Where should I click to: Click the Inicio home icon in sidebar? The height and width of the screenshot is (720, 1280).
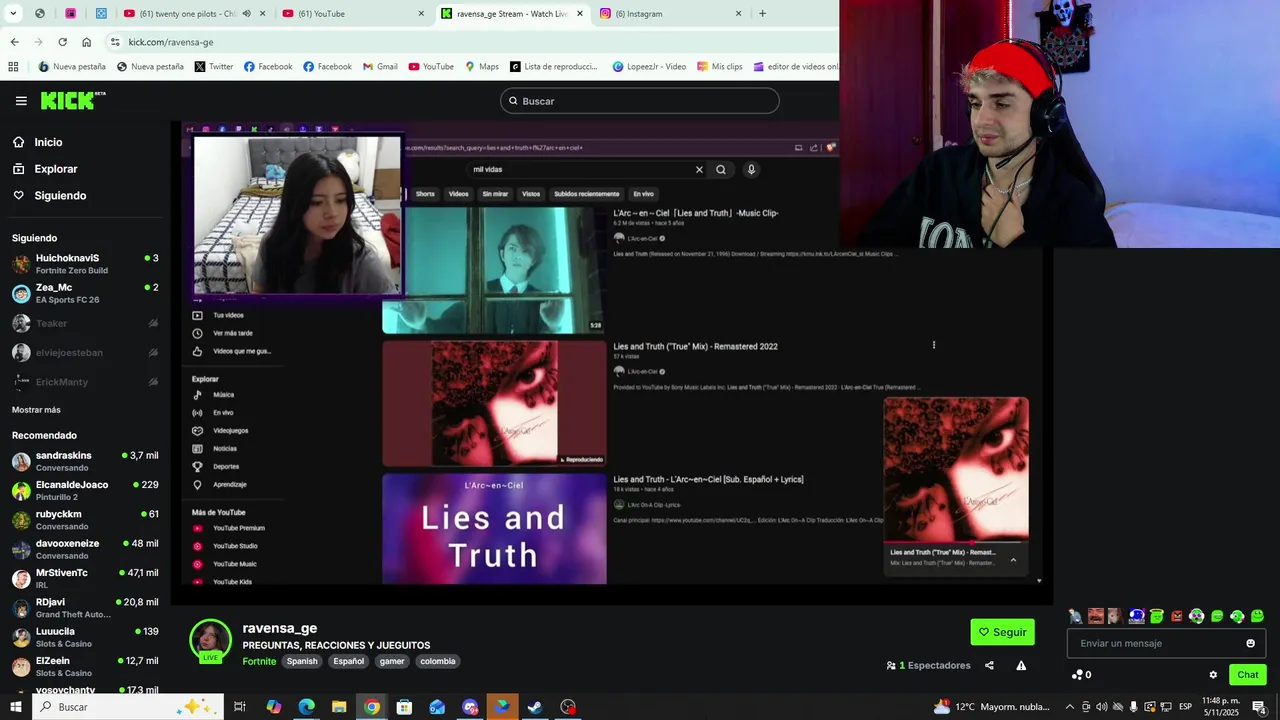(x=19, y=142)
